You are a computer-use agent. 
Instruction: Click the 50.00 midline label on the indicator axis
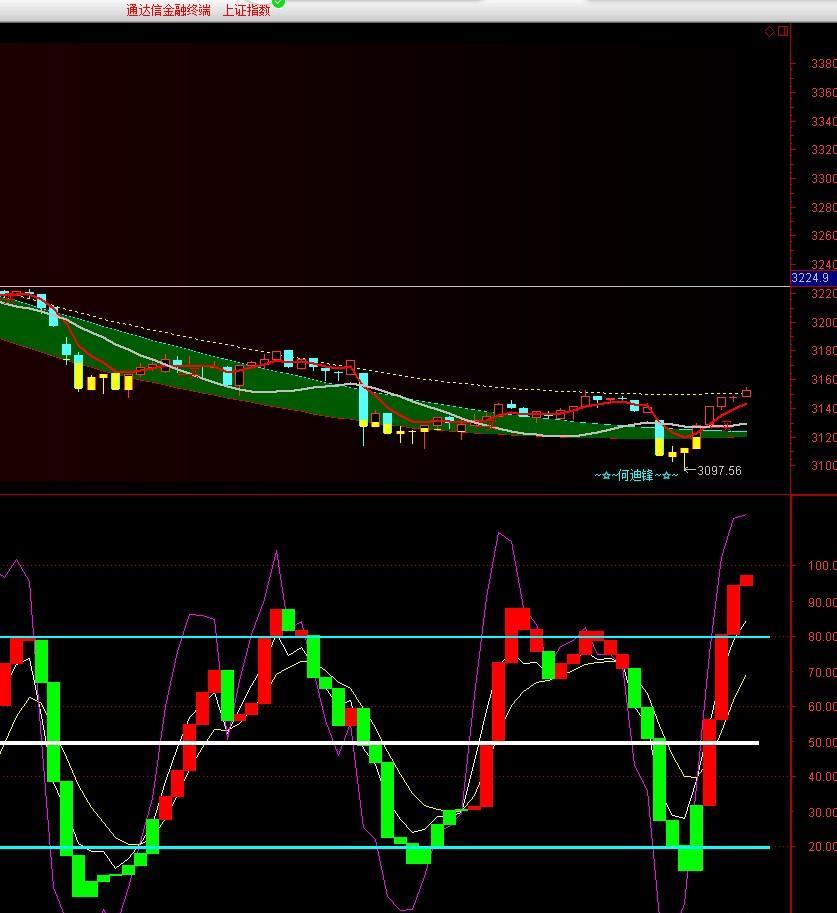point(822,743)
